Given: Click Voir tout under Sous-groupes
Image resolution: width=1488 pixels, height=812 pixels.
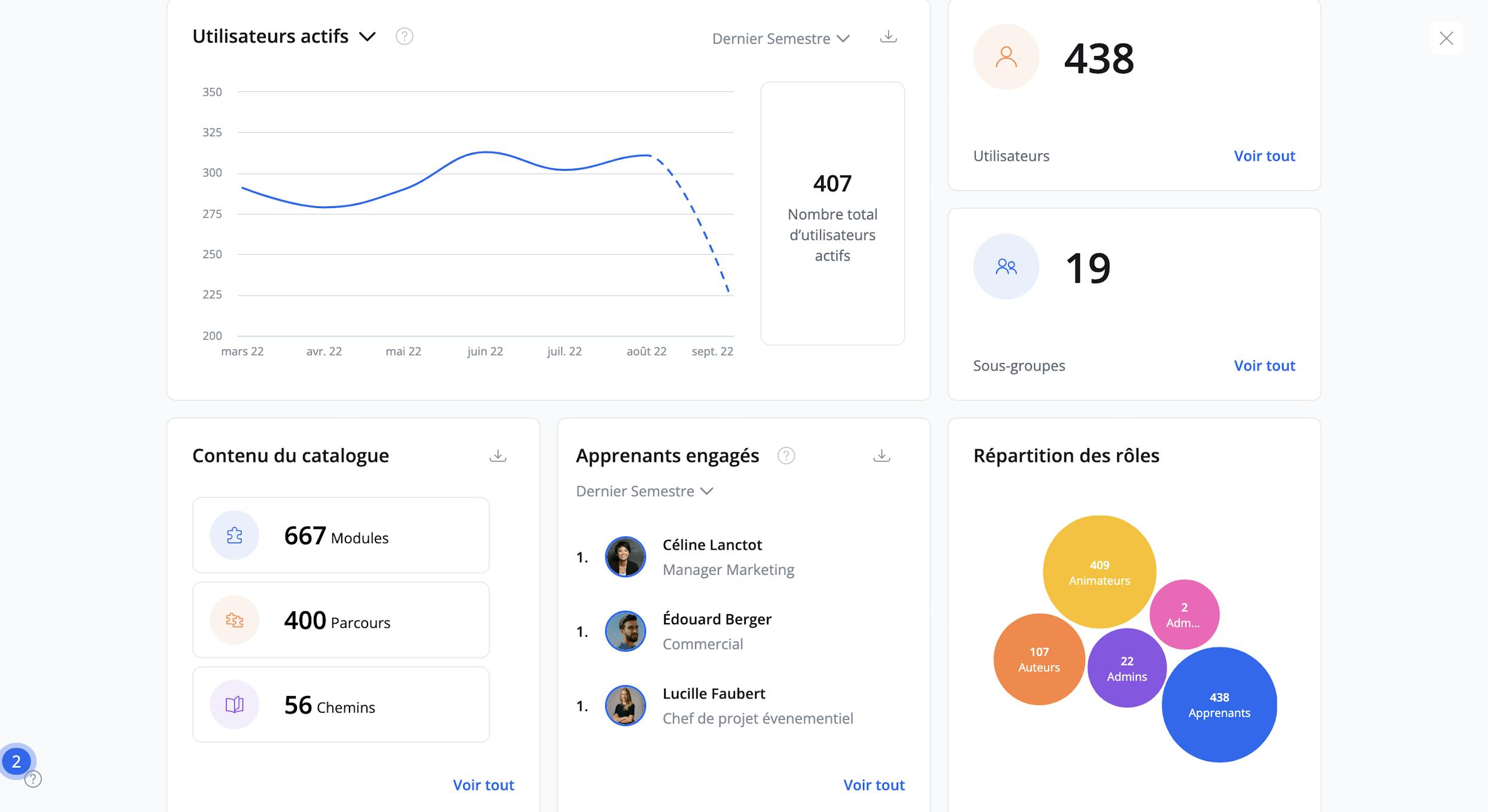Looking at the screenshot, I should point(1264,365).
